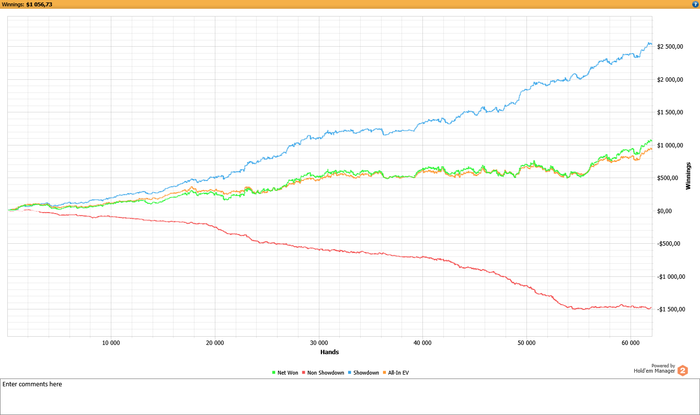Click the -$1 000,00 axis label
Image resolution: width=700 pixels, height=415 pixels.
(671, 277)
